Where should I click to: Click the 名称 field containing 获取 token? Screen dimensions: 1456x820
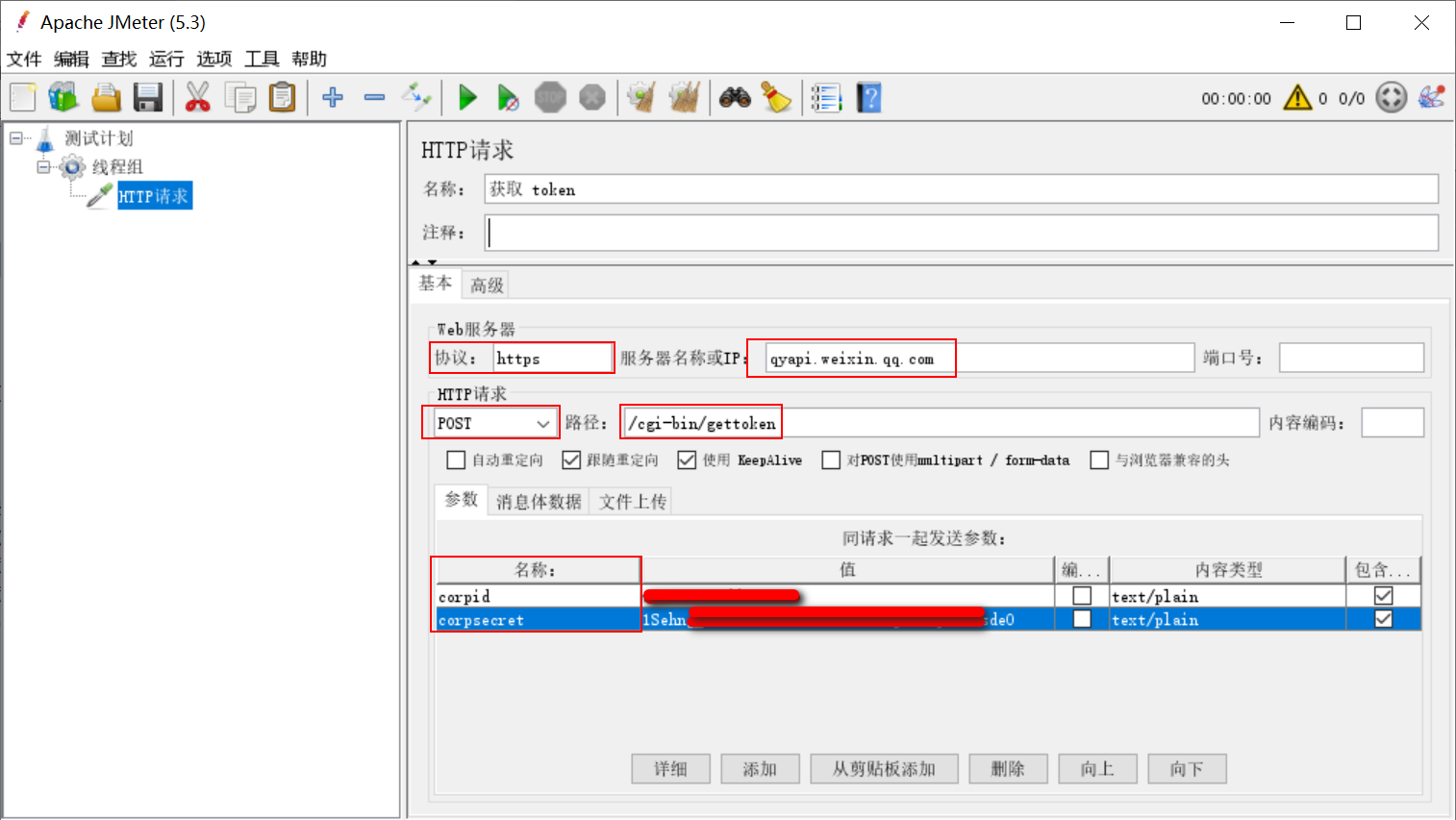click(x=962, y=189)
